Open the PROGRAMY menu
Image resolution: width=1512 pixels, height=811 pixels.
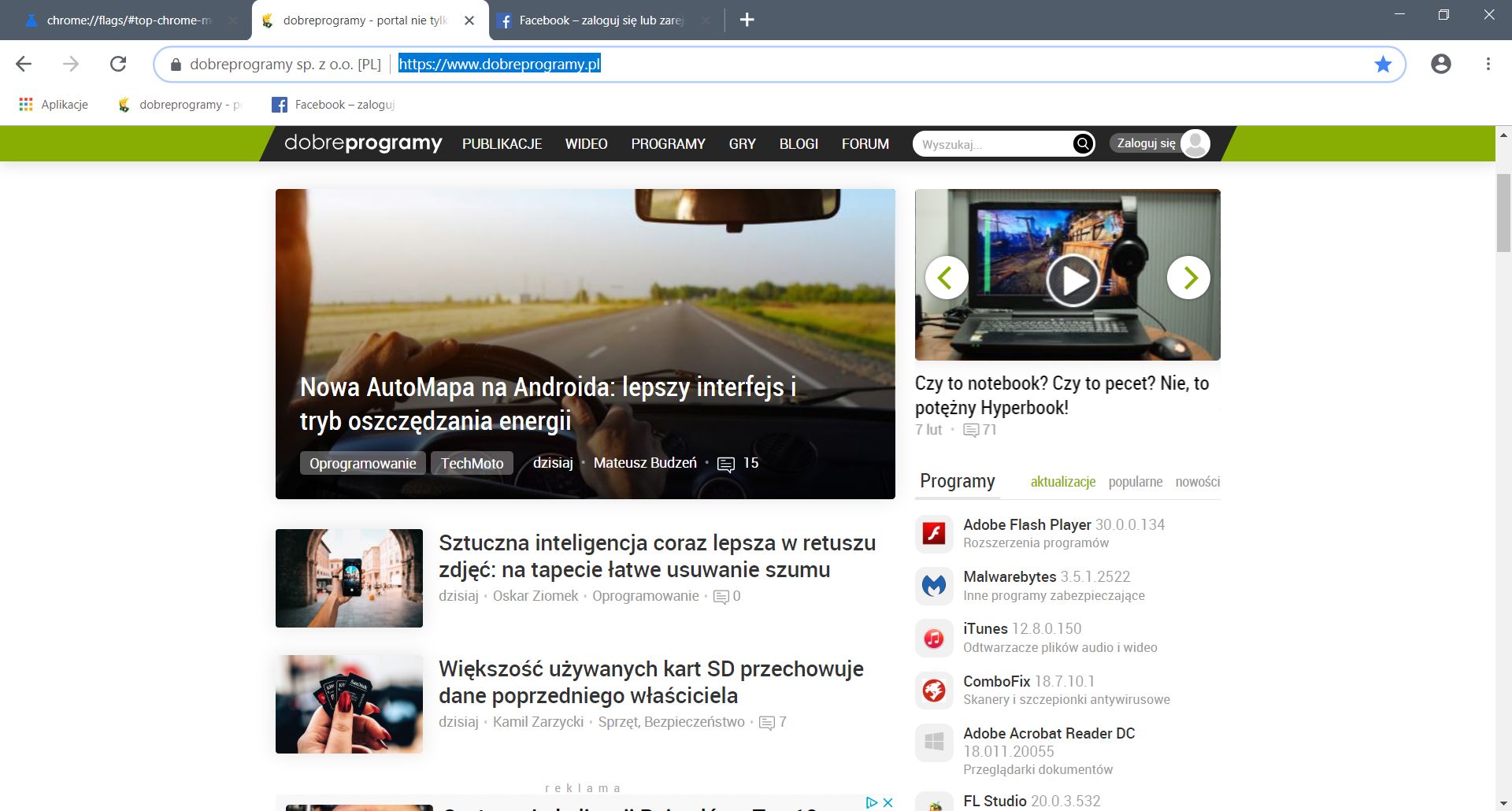(x=669, y=144)
